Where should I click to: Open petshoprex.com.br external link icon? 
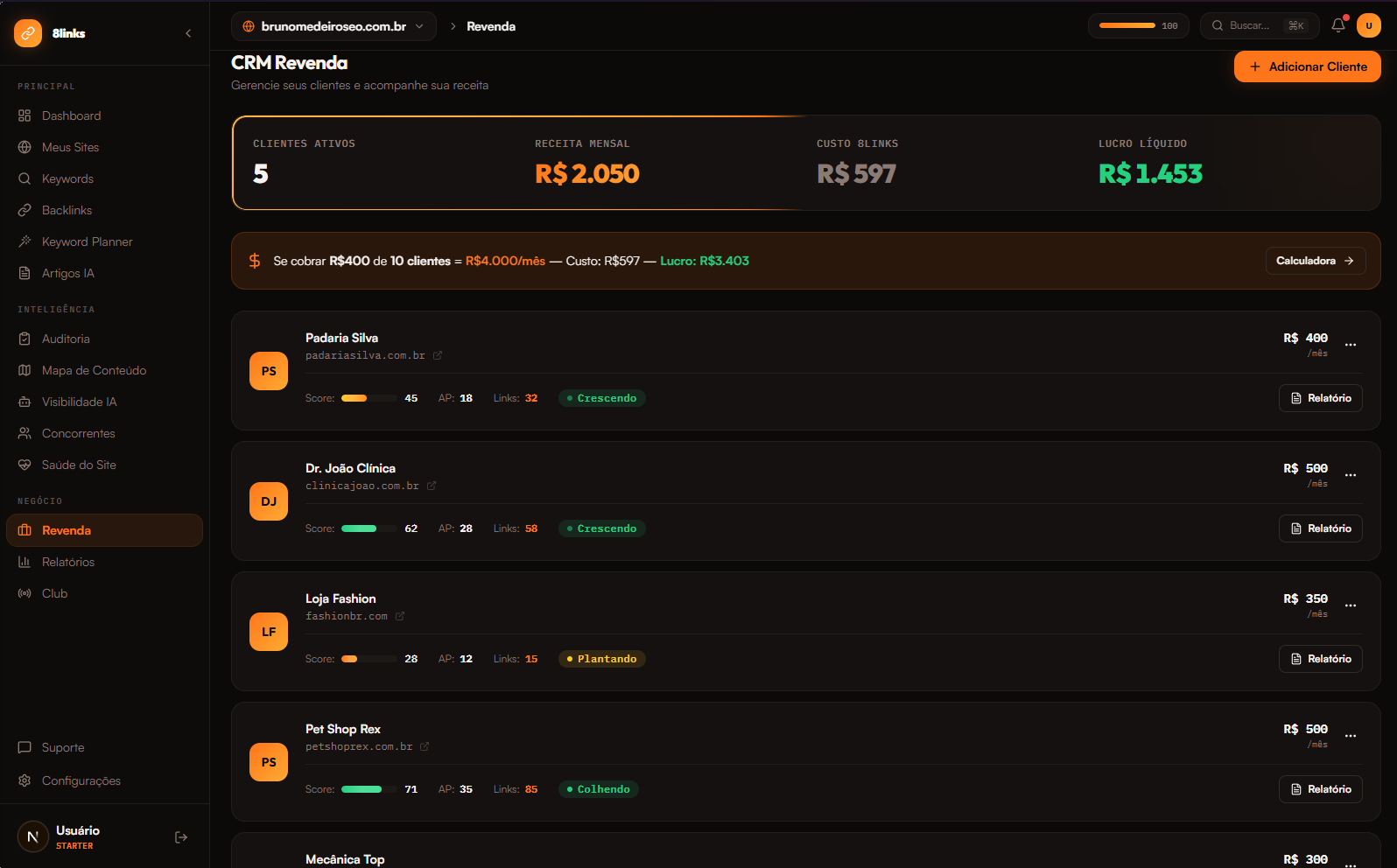(x=425, y=746)
